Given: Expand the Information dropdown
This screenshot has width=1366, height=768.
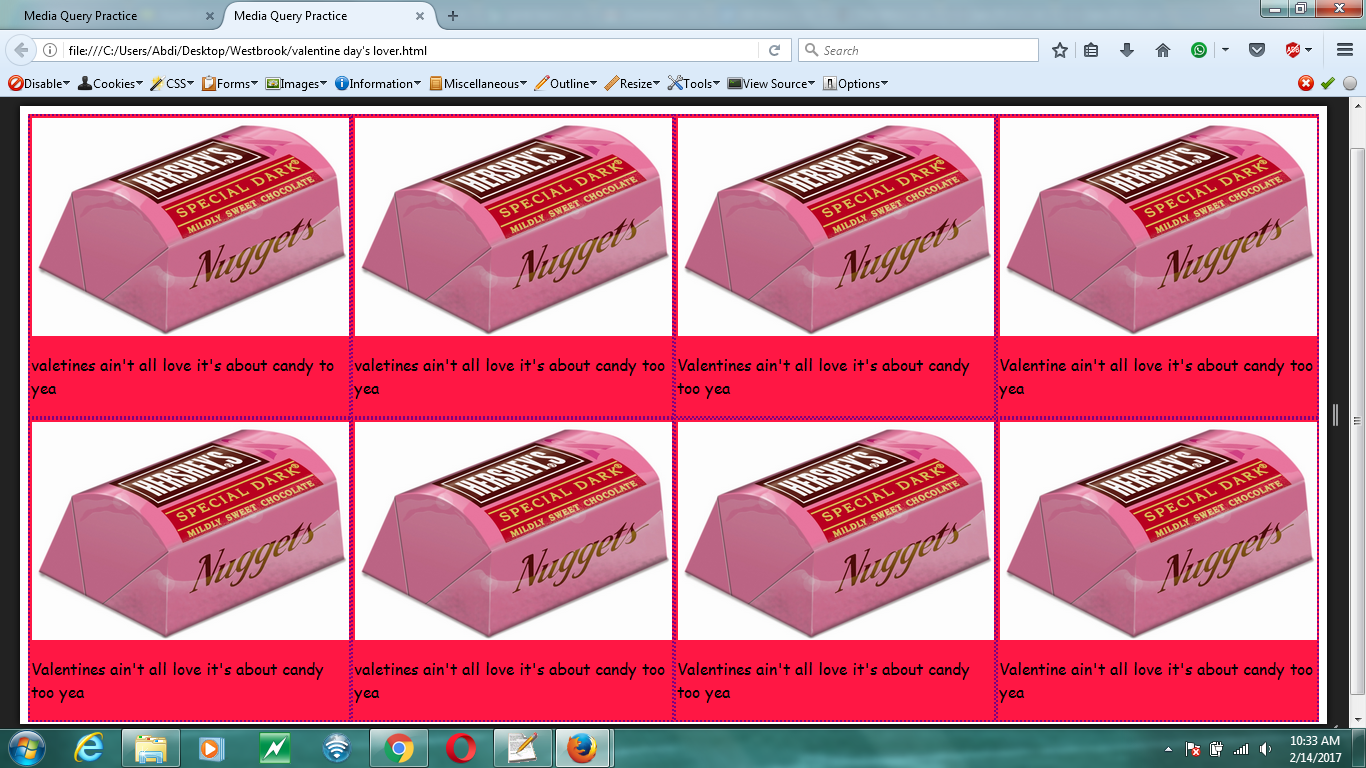Looking at the screenshot, I should (x=378, y=84).
